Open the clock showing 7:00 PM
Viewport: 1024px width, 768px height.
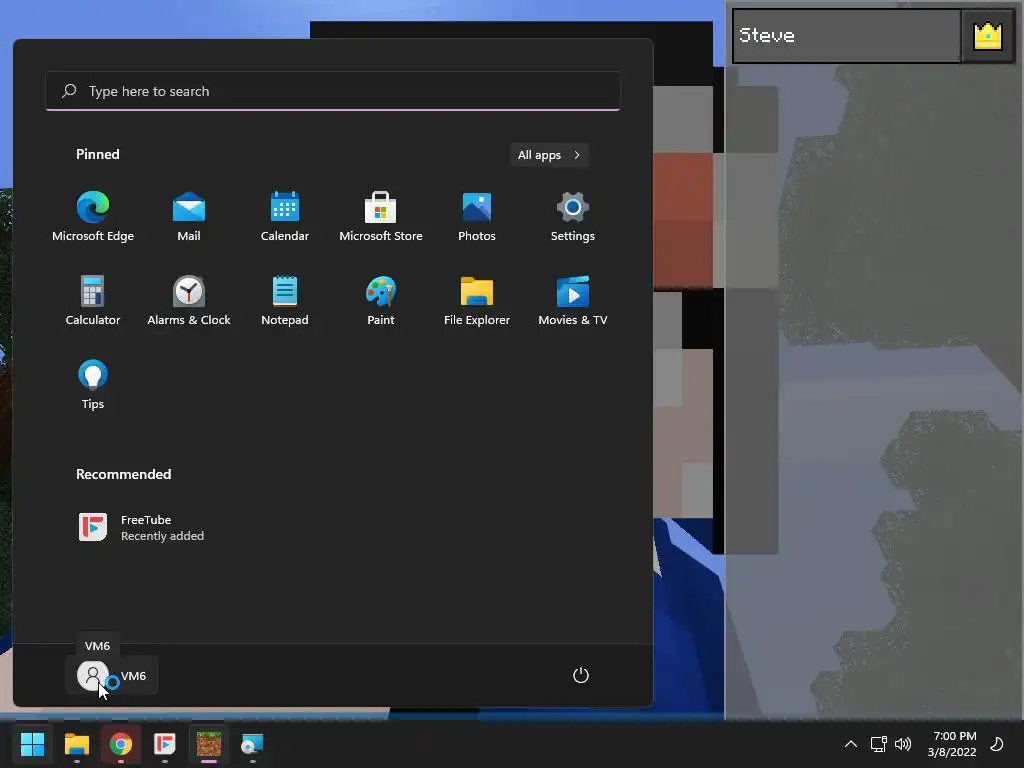(952, 744)
